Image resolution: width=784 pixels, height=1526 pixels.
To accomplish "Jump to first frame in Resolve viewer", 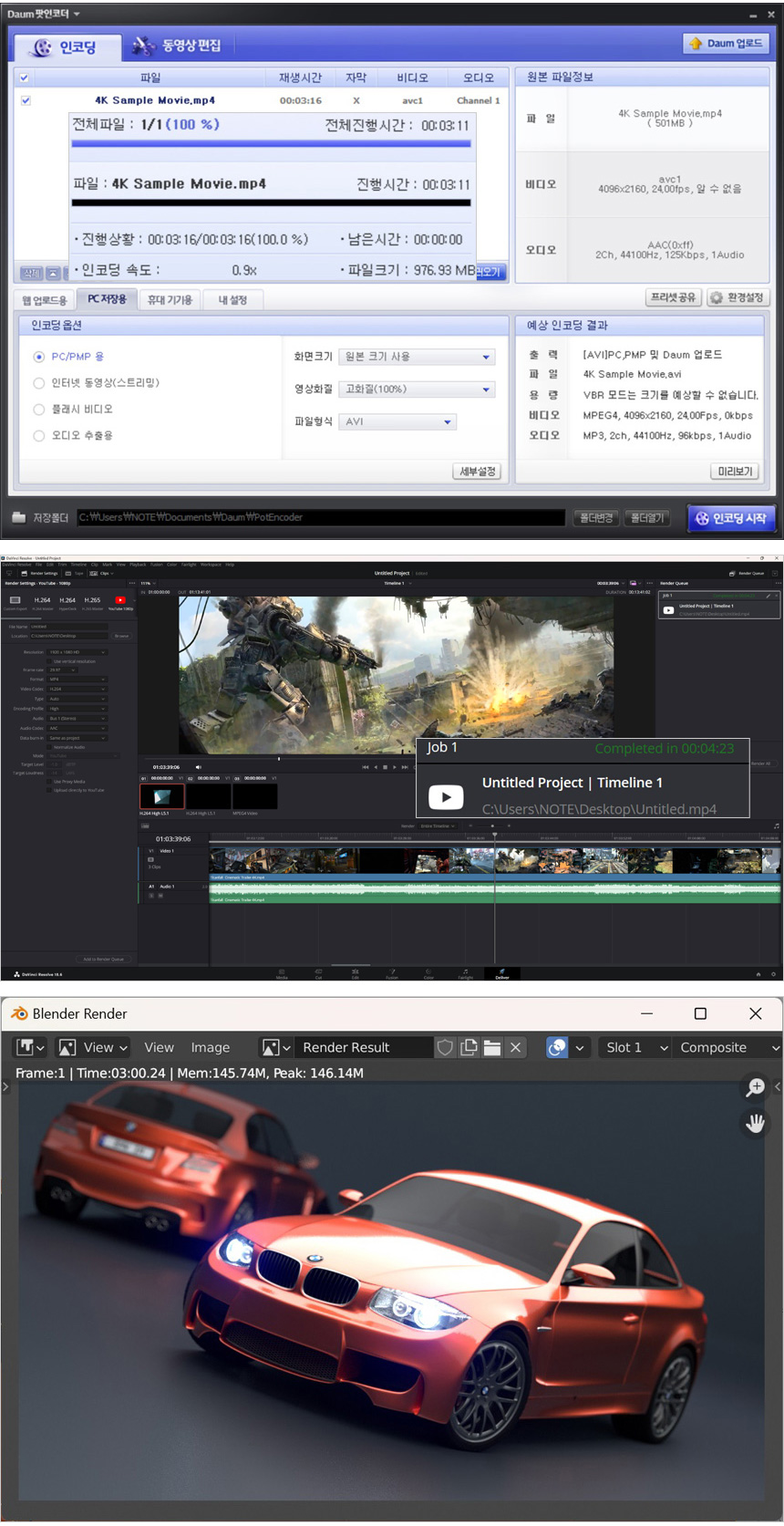I will (x=366, y=767).
